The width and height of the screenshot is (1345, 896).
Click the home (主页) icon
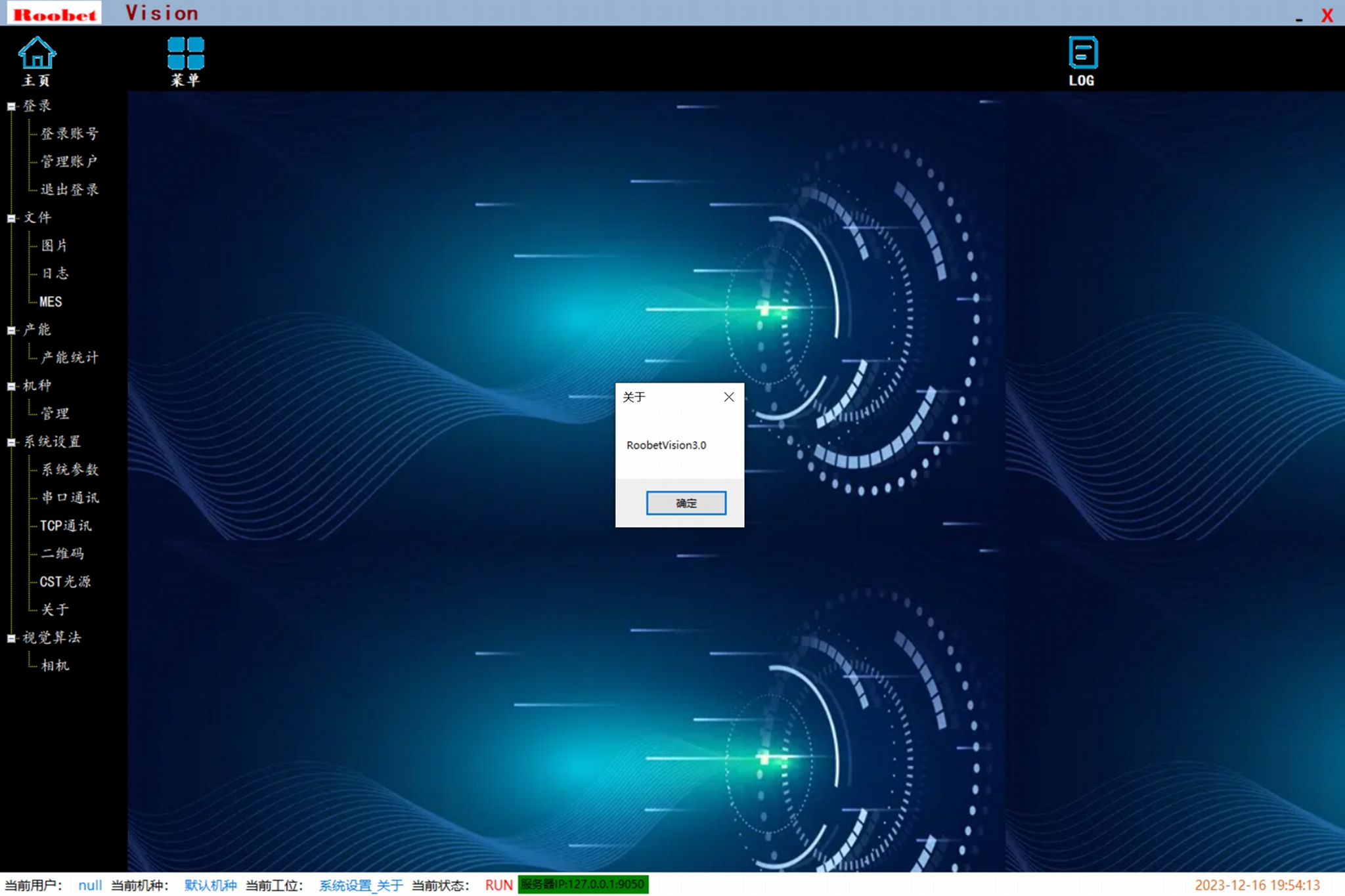click(x=37, y=54)
